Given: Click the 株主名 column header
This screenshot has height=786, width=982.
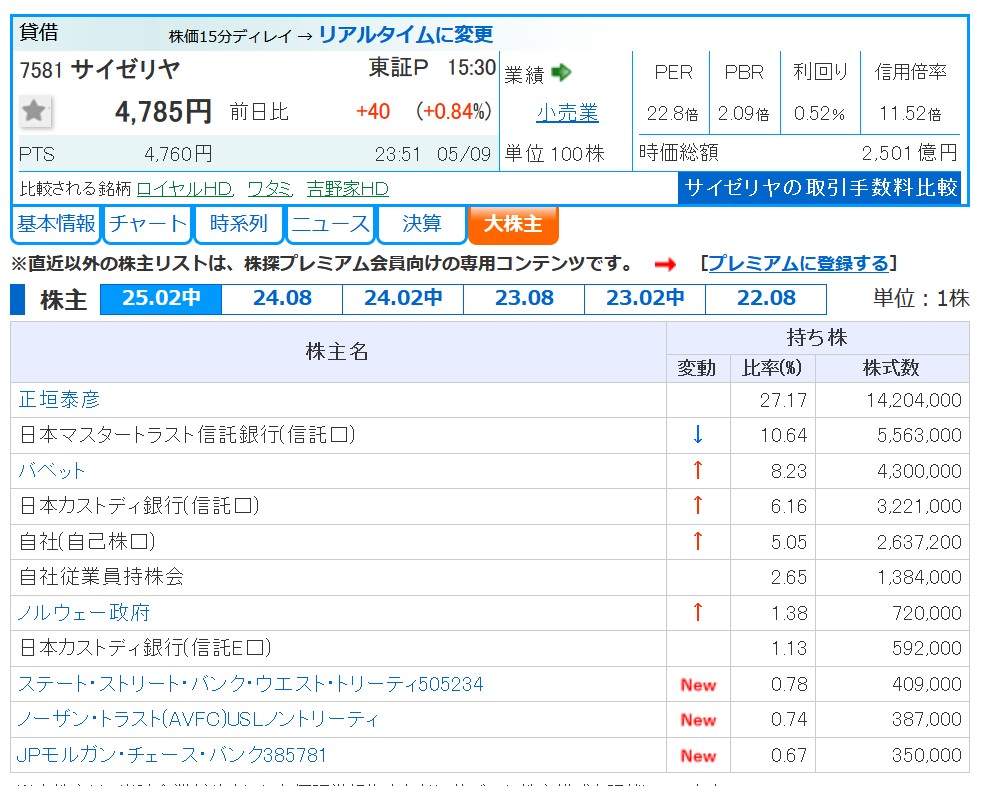Looking at the screenshot, I should point(337,352).
